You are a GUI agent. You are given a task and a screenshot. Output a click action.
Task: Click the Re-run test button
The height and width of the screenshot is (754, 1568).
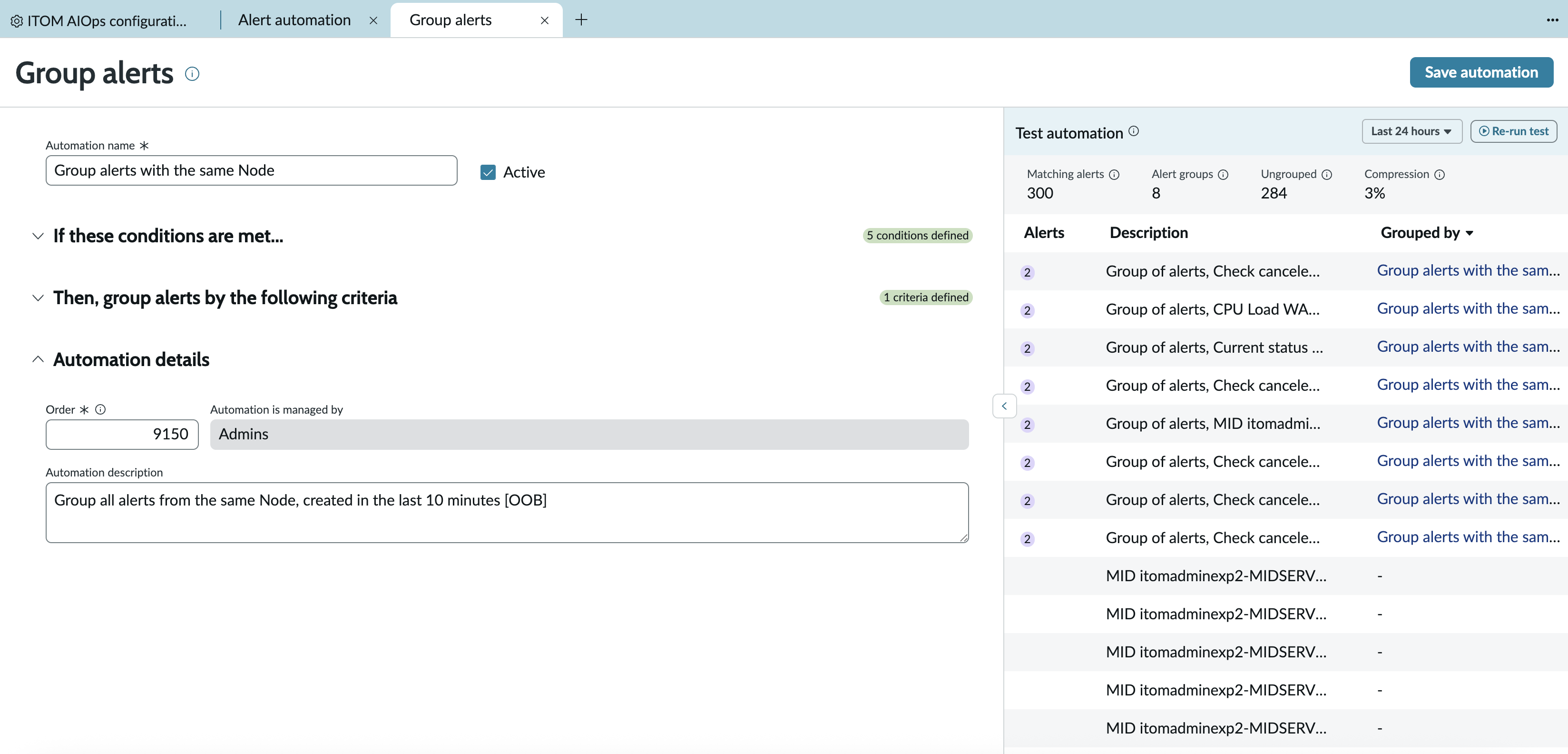point(1513,131)
